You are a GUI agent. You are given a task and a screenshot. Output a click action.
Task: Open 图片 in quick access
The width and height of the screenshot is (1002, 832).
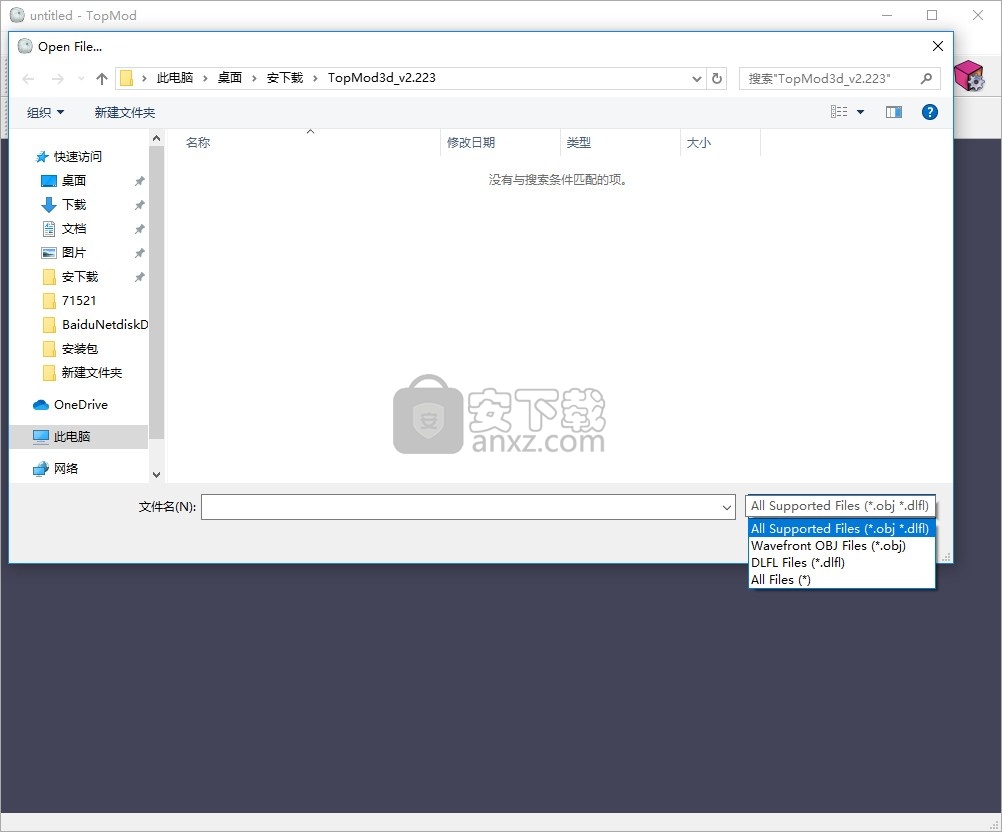73,252
